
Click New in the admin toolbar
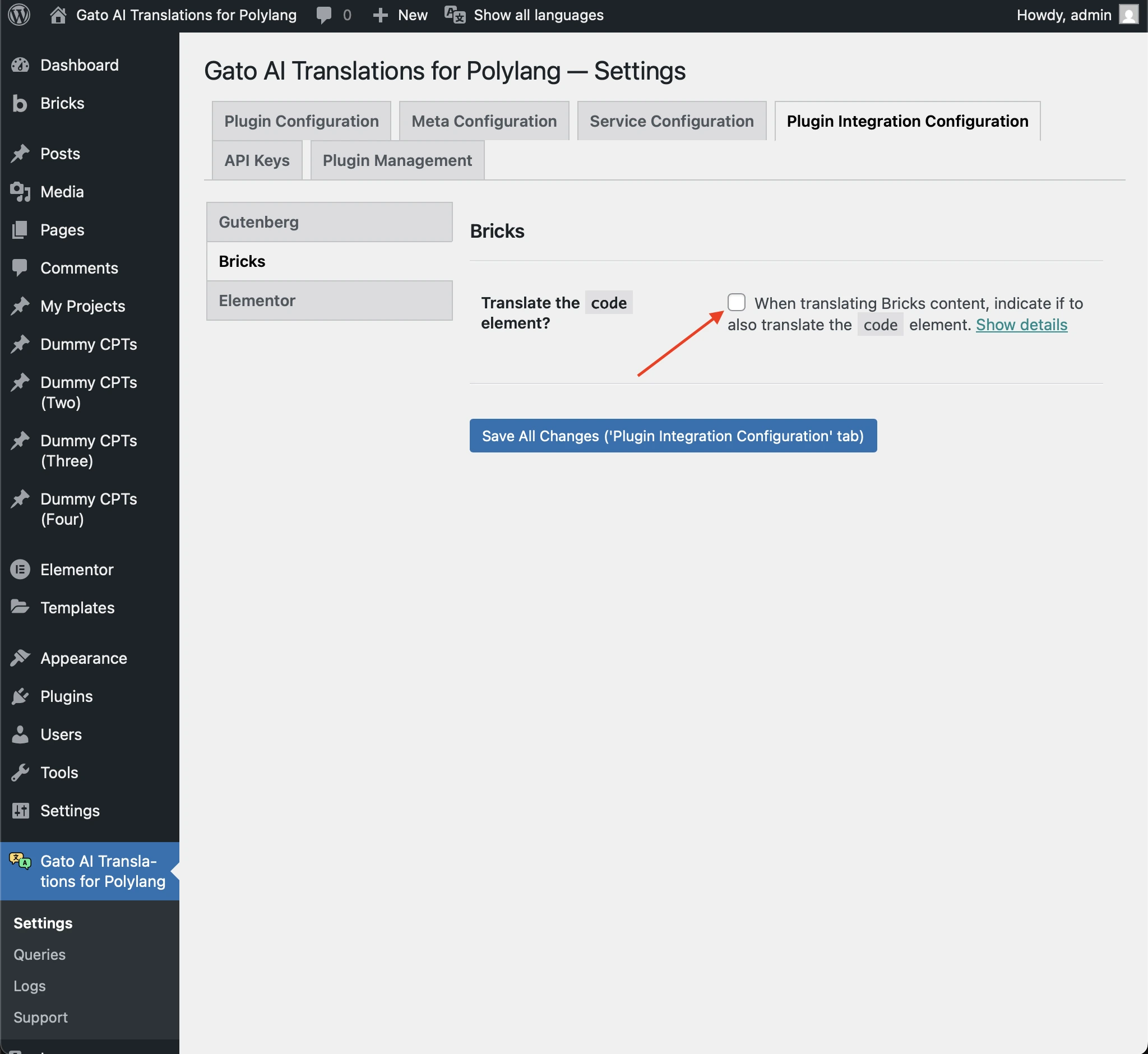tap(399, 15)
